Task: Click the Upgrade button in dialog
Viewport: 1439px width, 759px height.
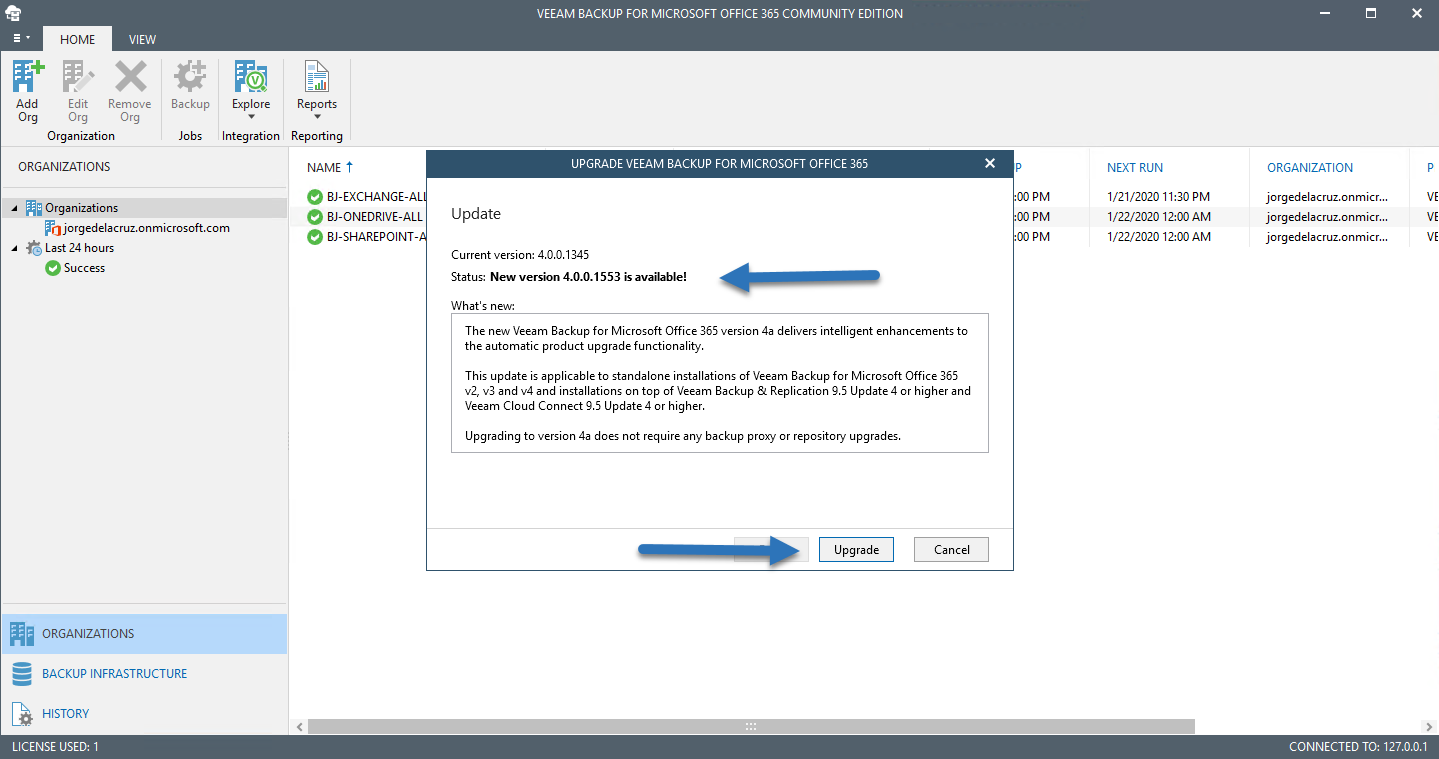Action: [x=856, y=550]
